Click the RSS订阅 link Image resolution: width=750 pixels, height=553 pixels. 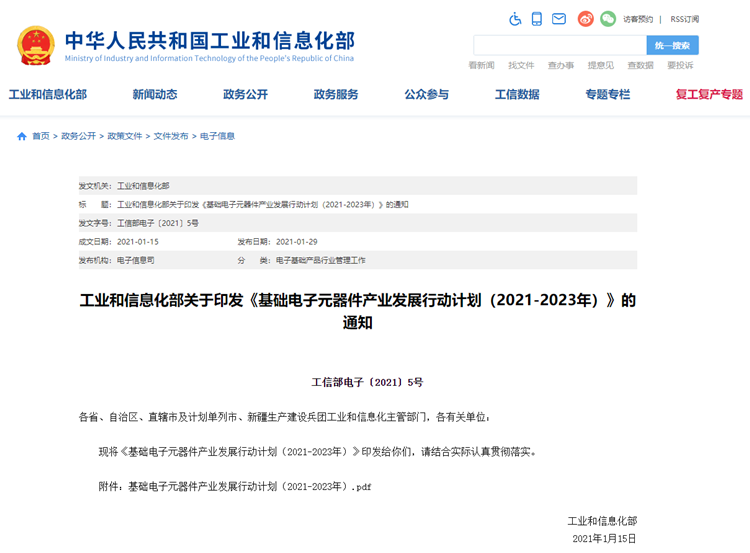(x=685, y=19)
